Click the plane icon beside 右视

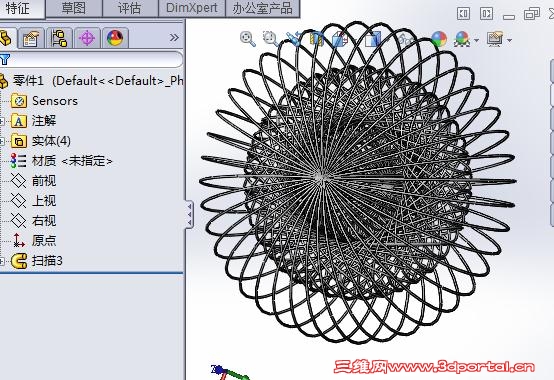pyautogui.click(x=18, y=221)
